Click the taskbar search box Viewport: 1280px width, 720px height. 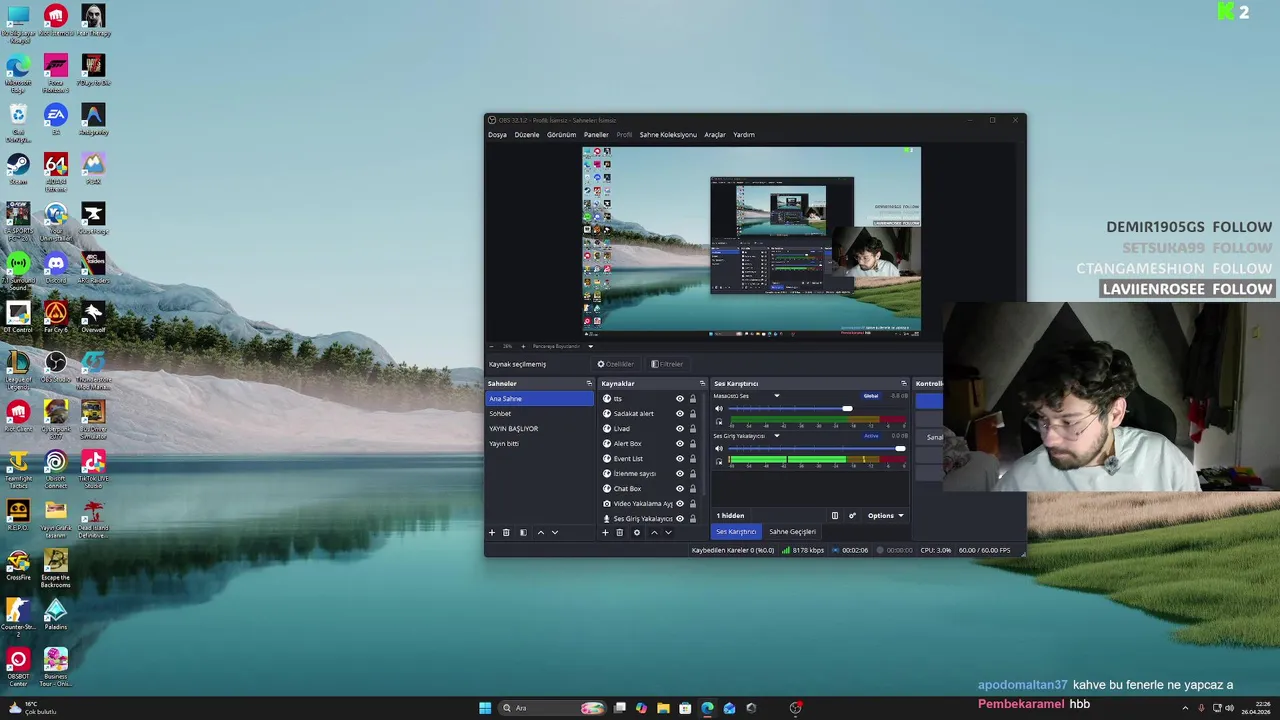(554, 708)
